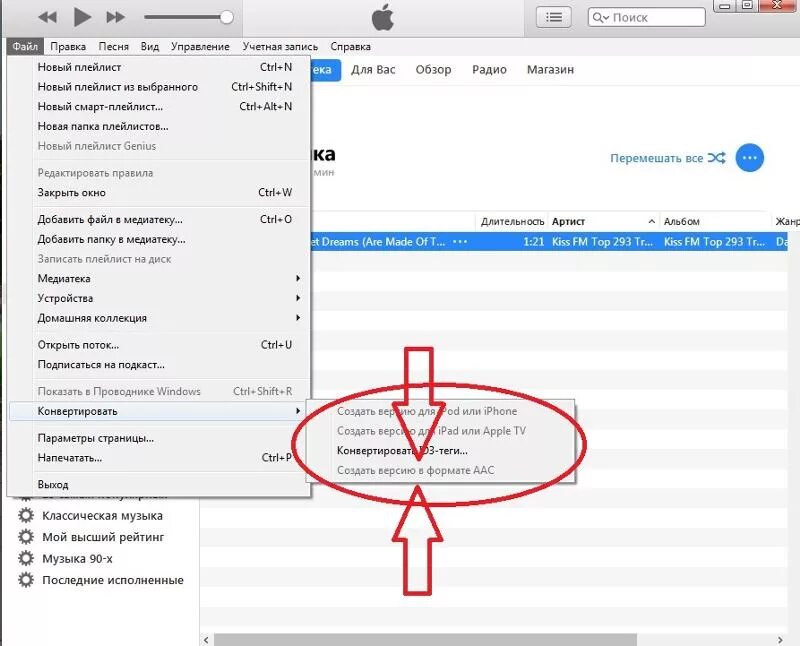Image resolution: width=800 pixels, height=646 pixels.
Task: Select the Sweet Dreams song row
Action: pos(548,241)
